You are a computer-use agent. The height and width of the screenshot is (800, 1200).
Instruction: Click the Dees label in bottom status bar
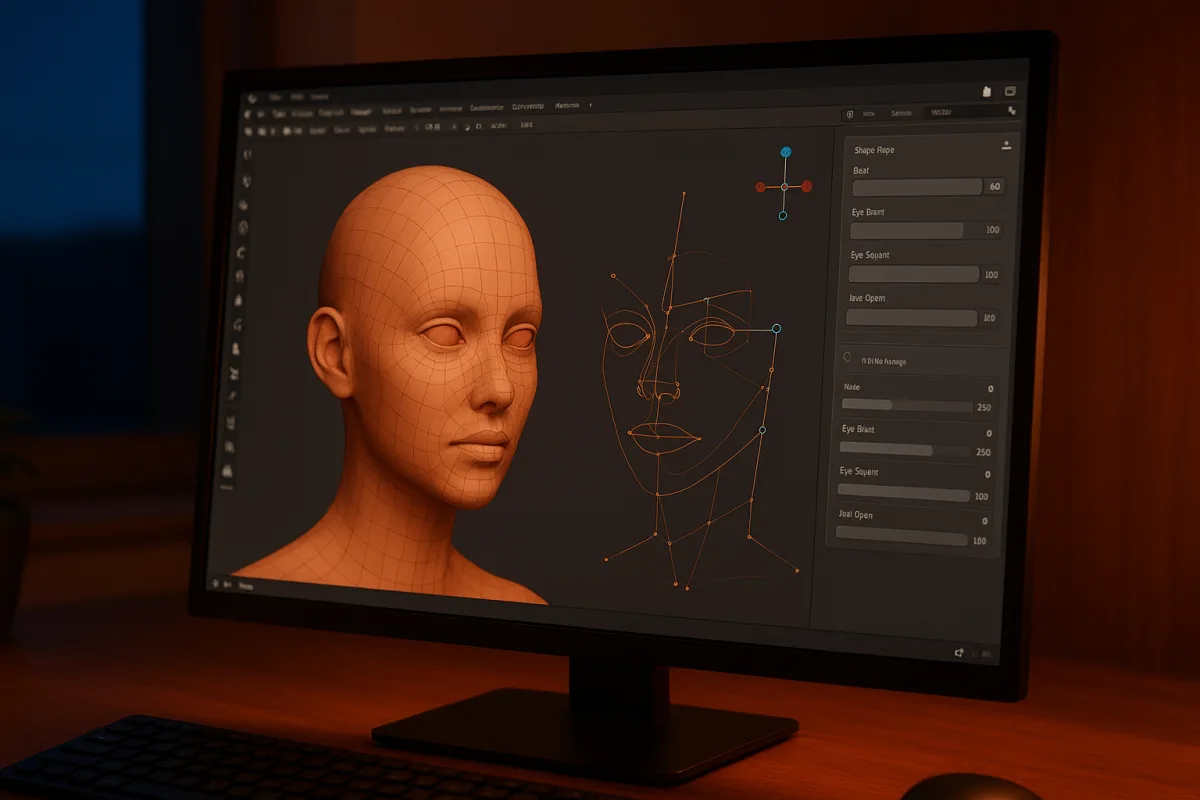(x=246, y=586)
